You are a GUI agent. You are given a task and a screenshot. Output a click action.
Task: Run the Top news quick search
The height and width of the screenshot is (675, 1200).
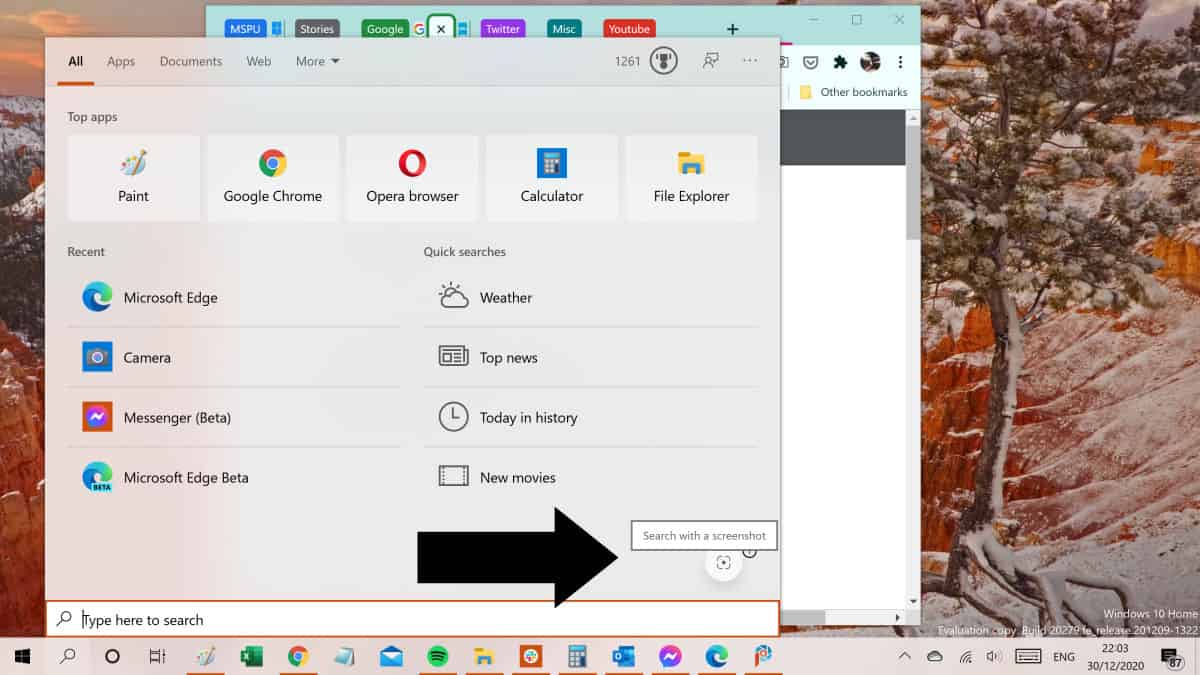[590, 357]
